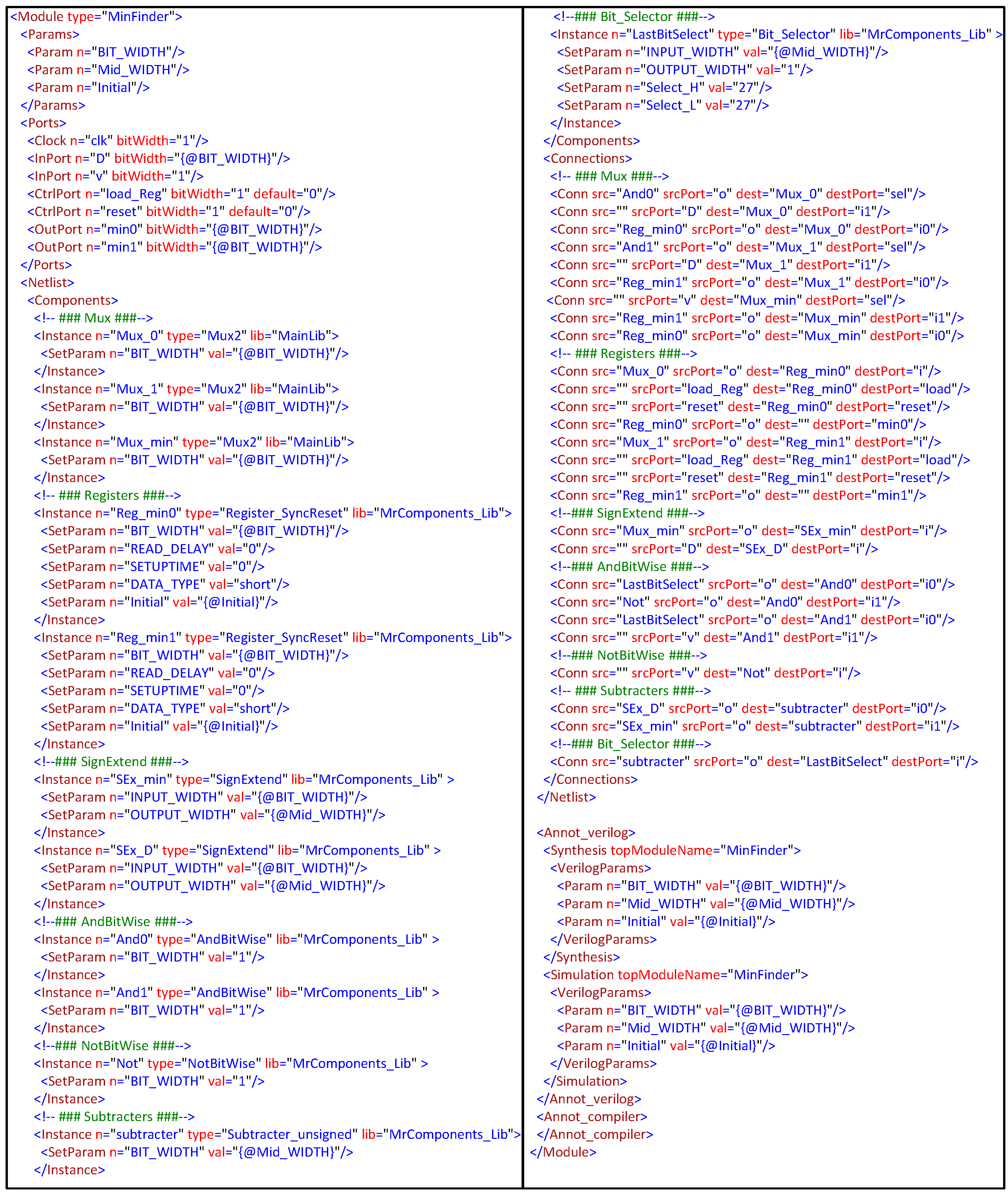The height and width of the screenshot is (1195, 1008).
Task: Click the SetParam DATA_TYPE short under Reg_min1
Action: 164,708
